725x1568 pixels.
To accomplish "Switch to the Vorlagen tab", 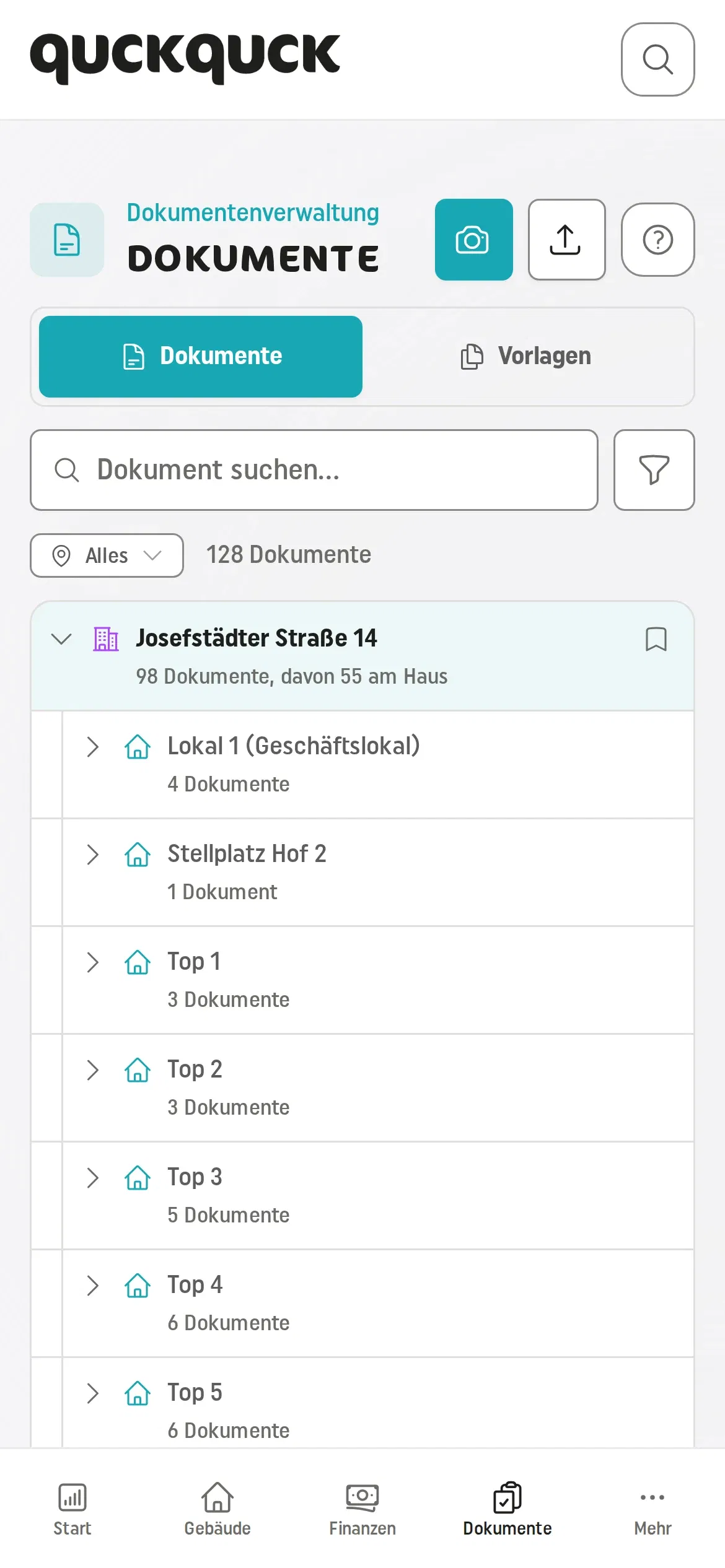I will click(526, 357).
